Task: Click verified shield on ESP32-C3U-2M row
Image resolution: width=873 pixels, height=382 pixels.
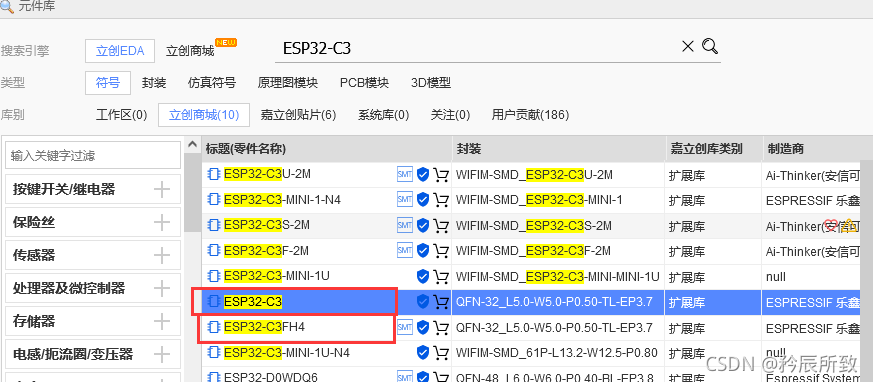Action: pyautogui.click(x=423, y=175)
